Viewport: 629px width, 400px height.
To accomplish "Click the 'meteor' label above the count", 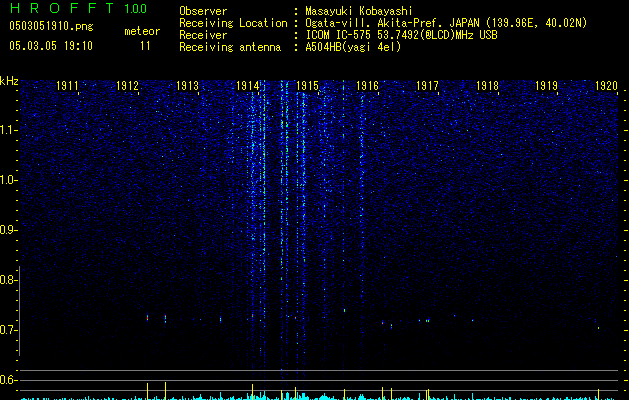I will click(x=142, y=31).
